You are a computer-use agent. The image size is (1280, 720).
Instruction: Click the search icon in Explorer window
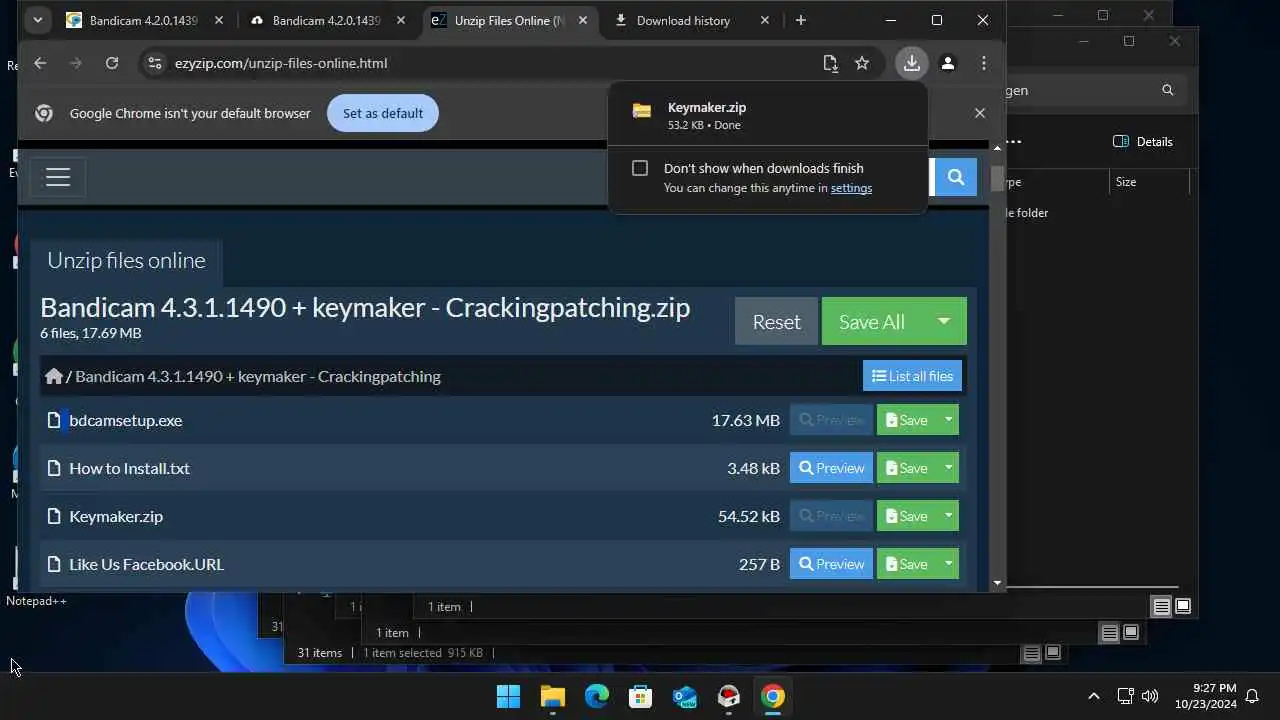1167,90
